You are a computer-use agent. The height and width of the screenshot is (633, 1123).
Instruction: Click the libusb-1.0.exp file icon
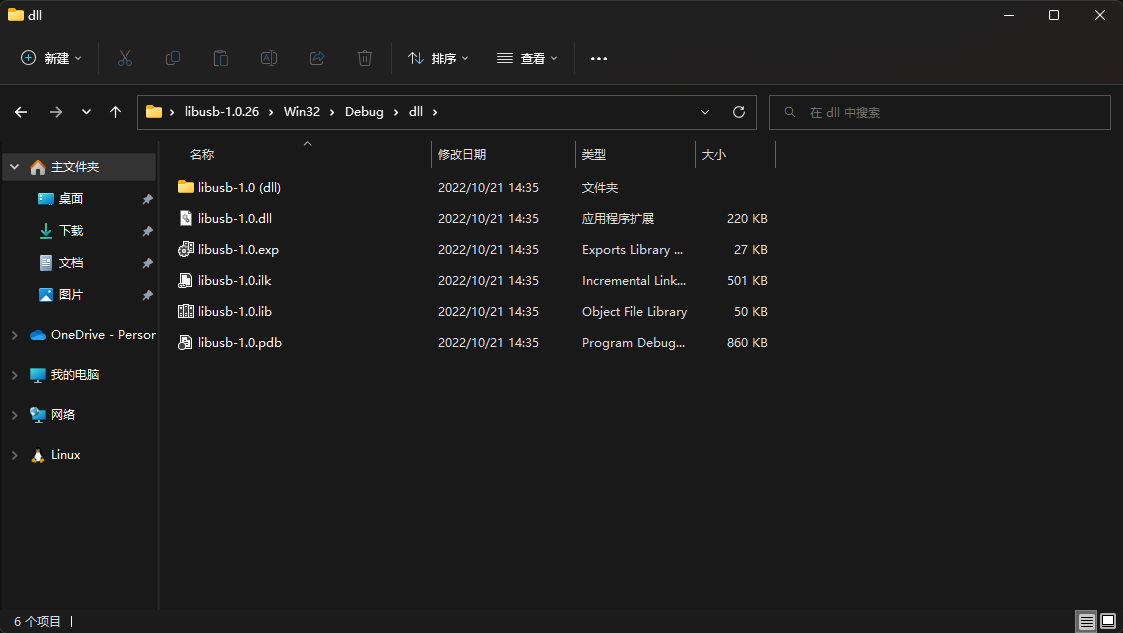(185, 249)
